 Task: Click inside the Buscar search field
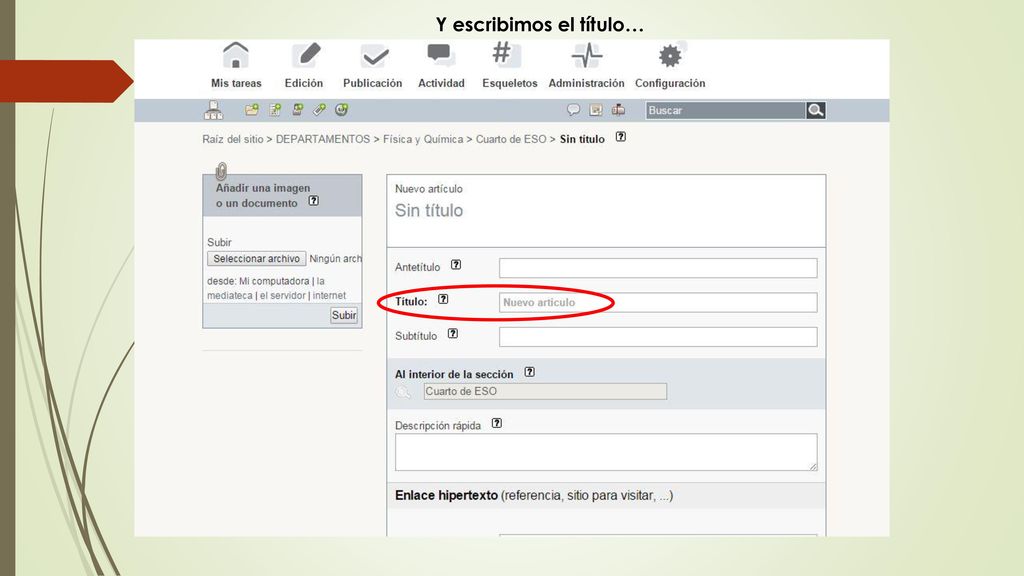pos(725,110)
